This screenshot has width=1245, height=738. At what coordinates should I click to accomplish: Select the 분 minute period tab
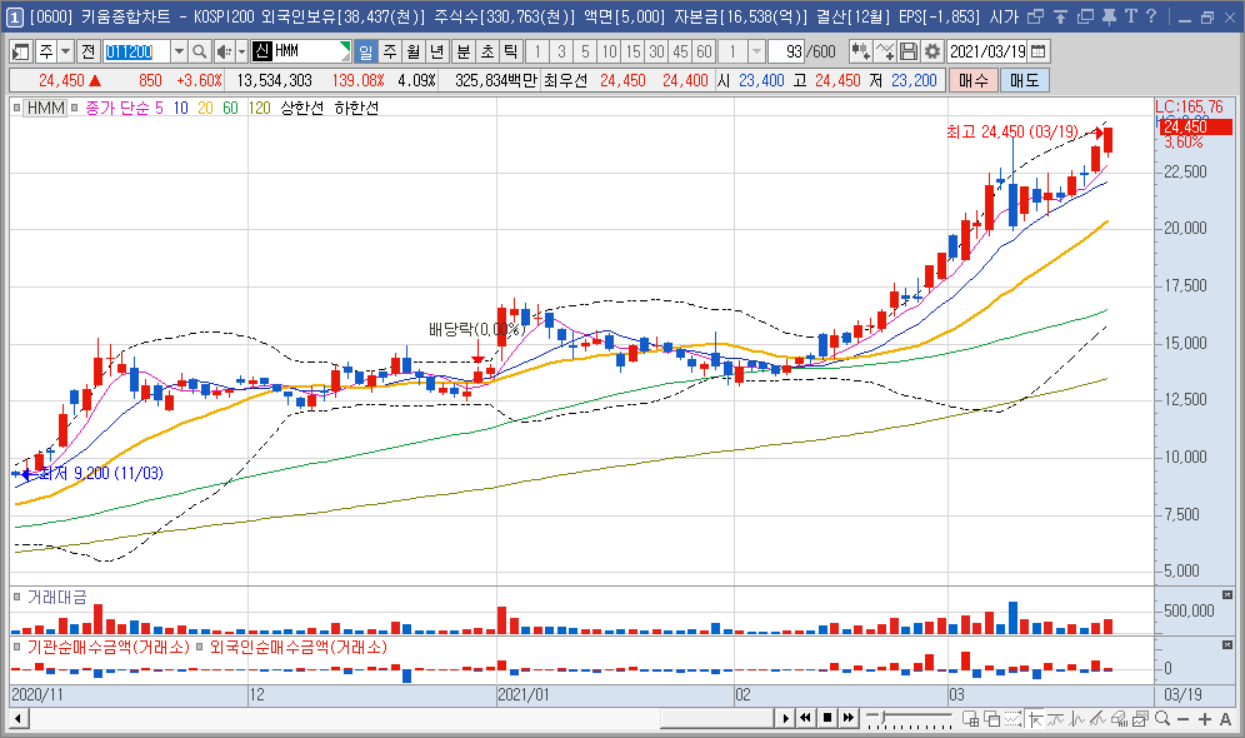point(463,52)
